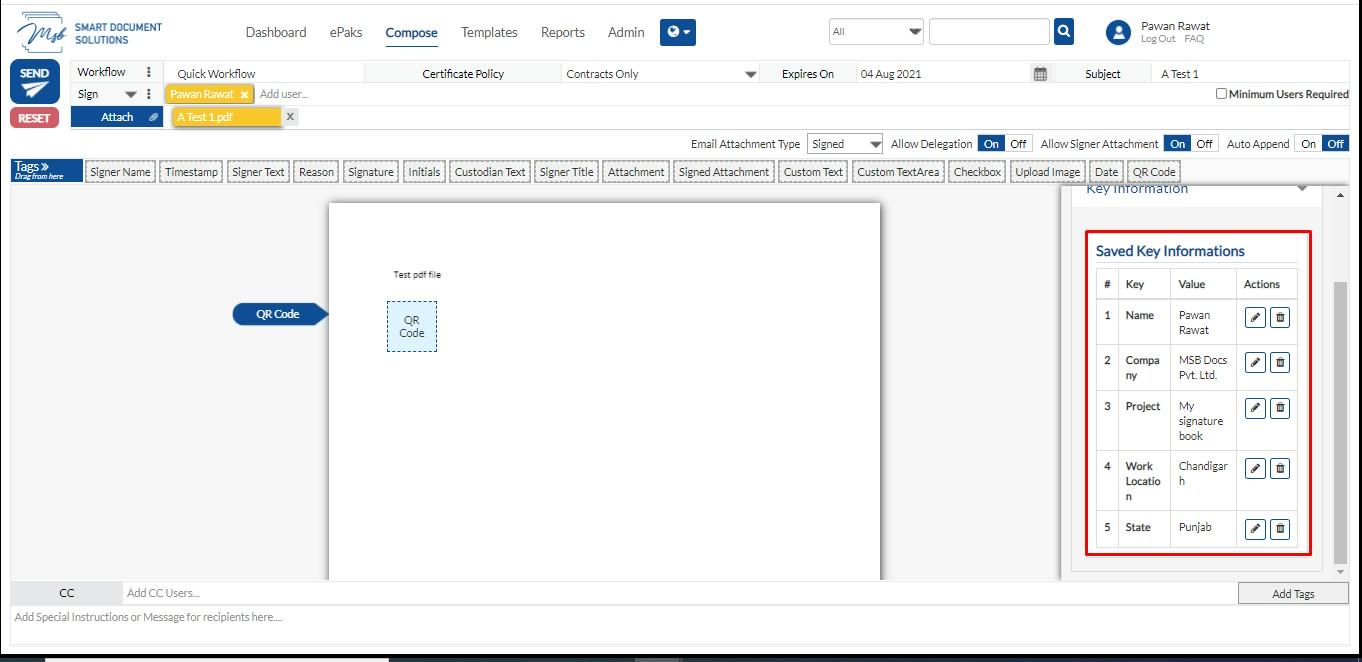
Task: Open the globe language dropdown
Action: click(678, 32)
